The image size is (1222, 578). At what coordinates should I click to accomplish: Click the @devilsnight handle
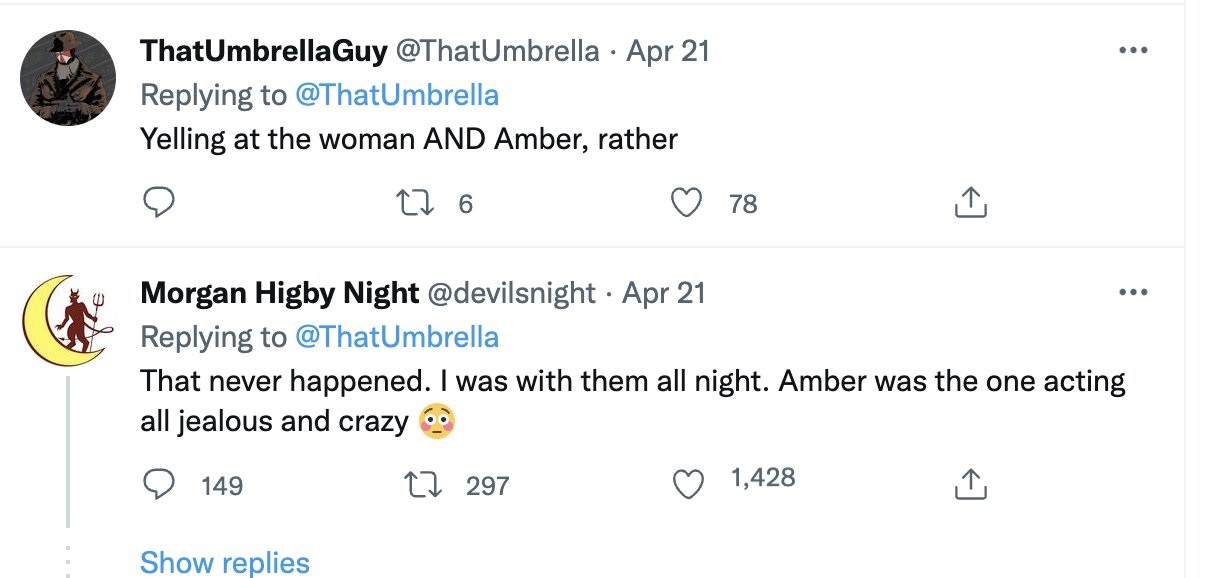(x=511, y=293)
